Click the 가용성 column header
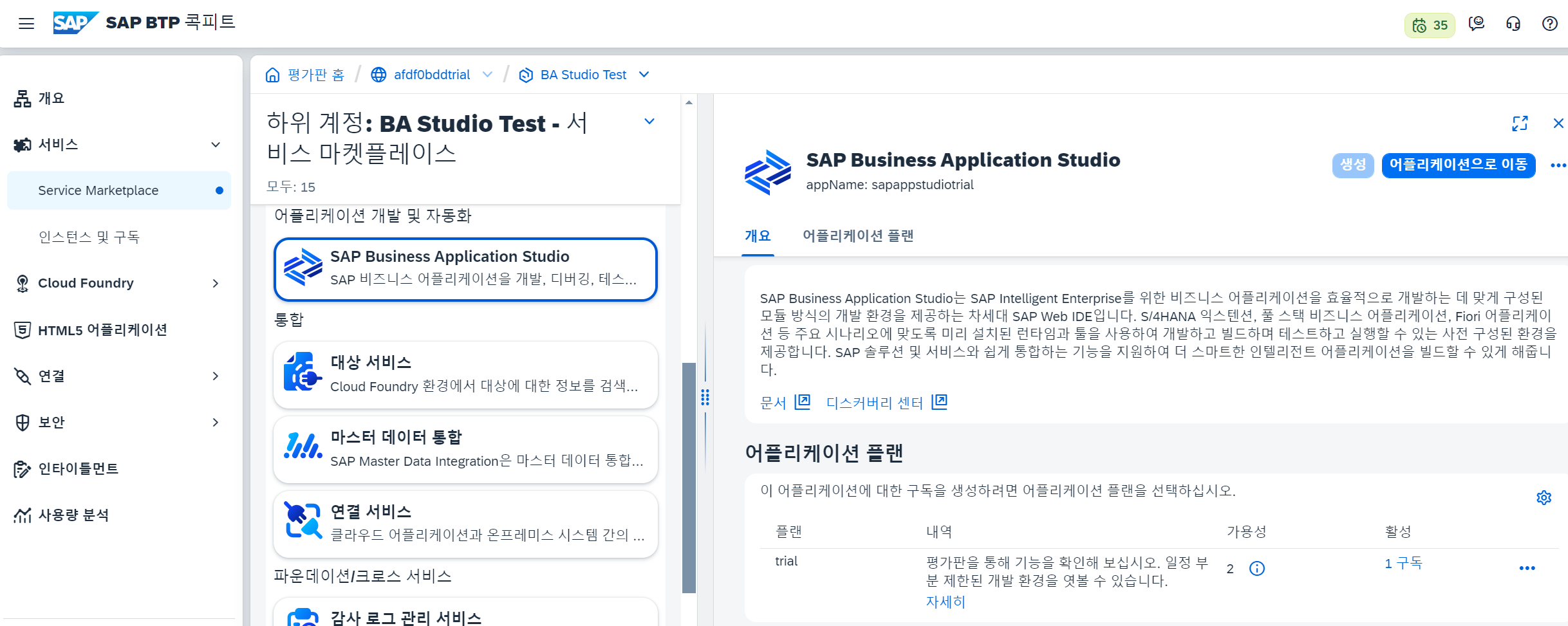Viewport: 1568px width, 626px height. [1246, 531]
